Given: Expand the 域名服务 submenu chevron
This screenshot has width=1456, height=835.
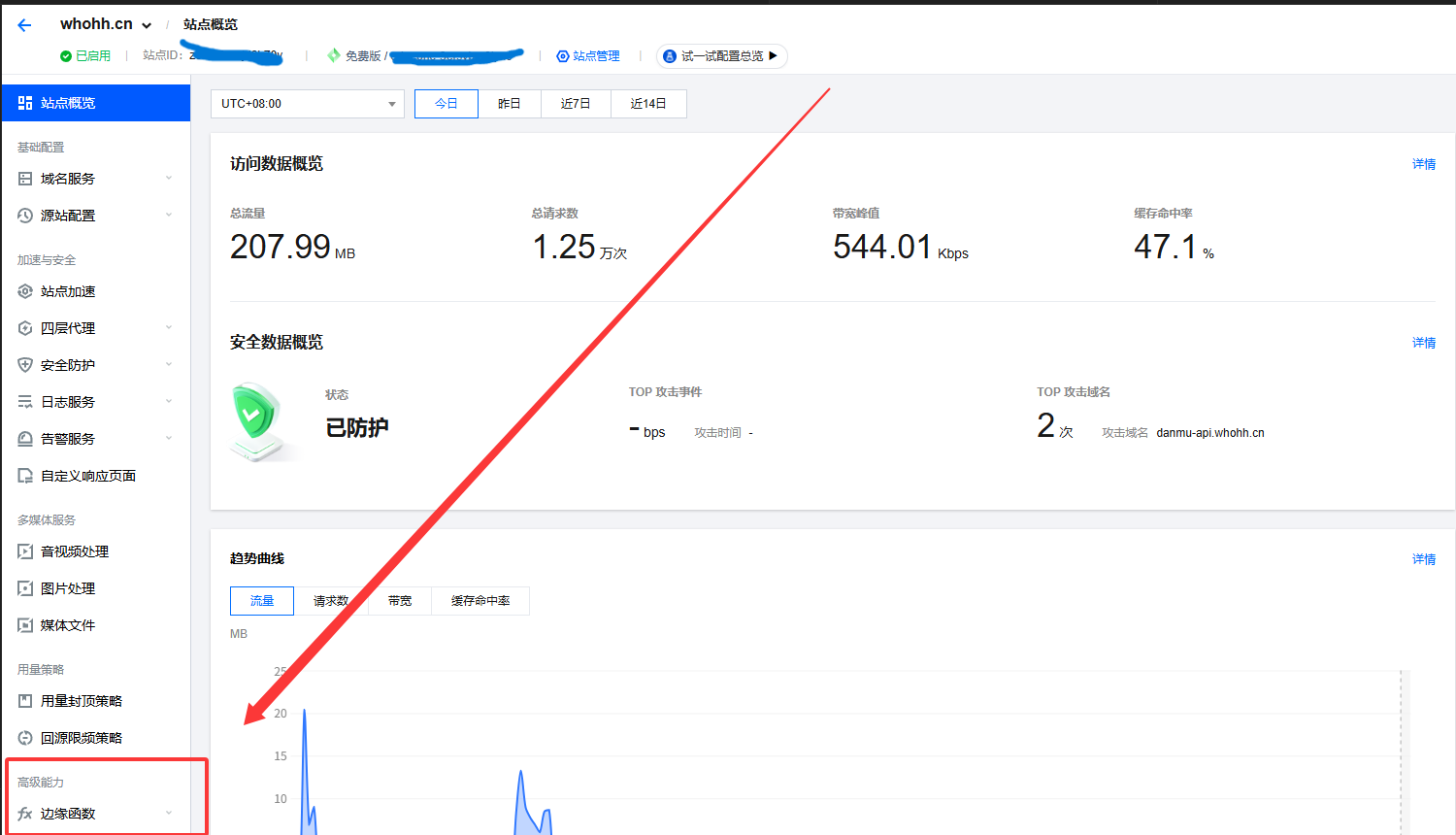Looking at the screenshot, I should (x=169, y=178).
